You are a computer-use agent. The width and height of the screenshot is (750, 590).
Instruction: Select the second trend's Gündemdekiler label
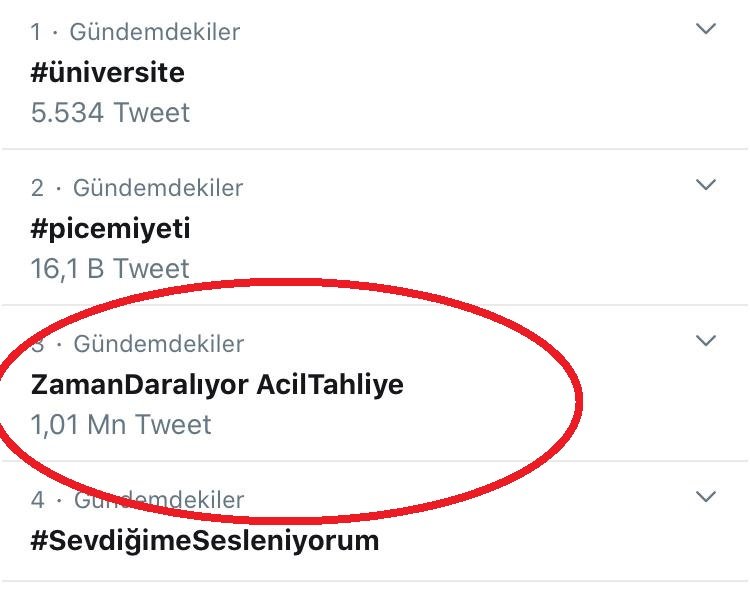tap(158, 188)
